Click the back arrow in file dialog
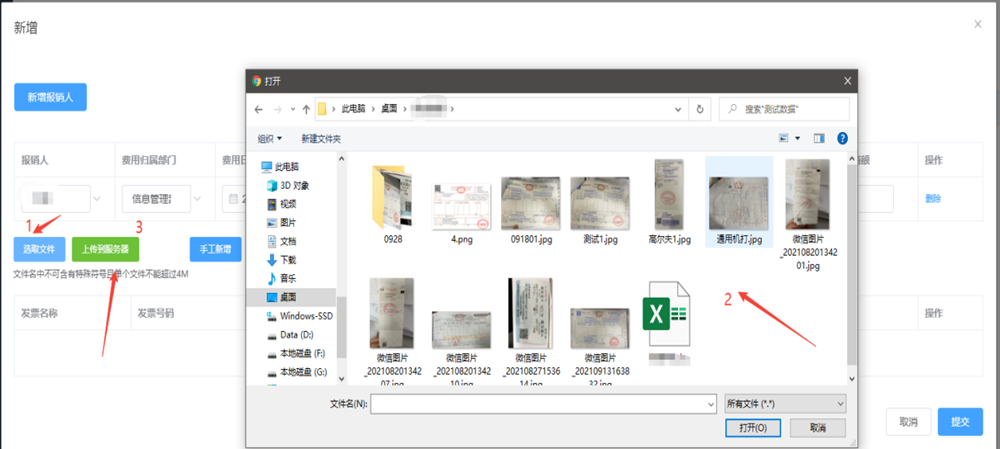 pyautogui.click(x=261, y=109)
